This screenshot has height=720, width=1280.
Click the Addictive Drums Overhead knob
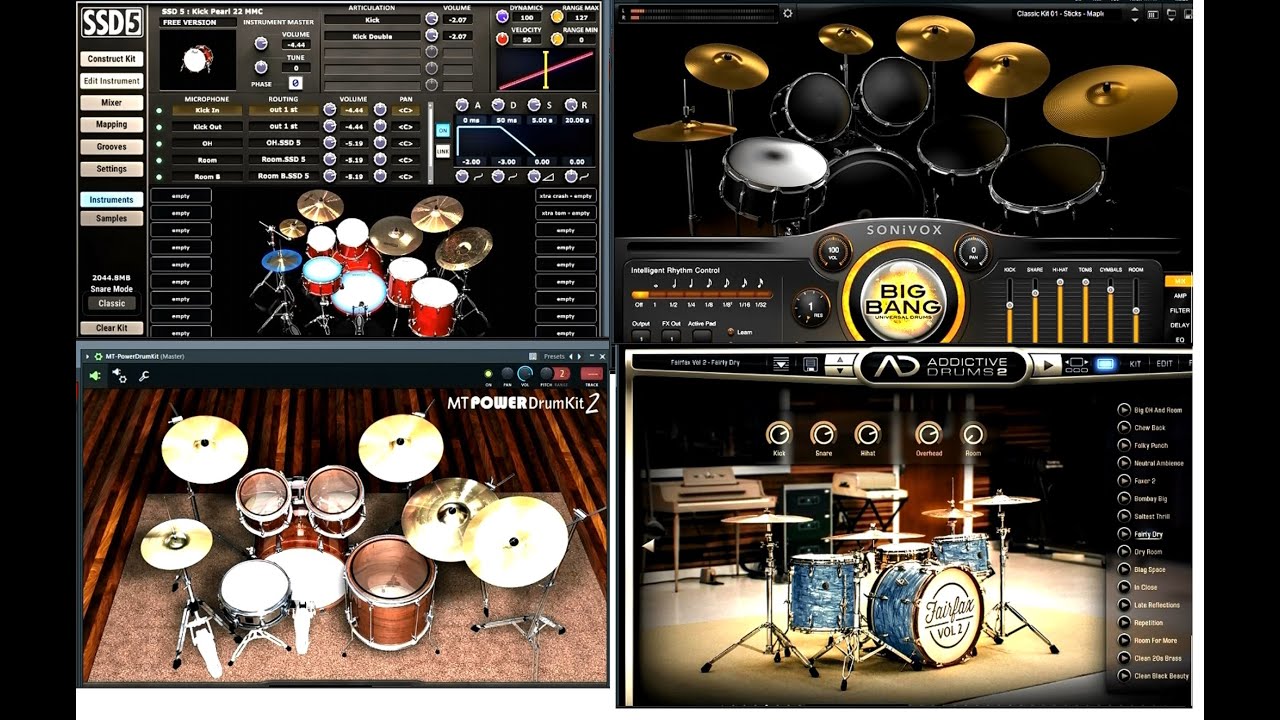[x=928, y=433]
